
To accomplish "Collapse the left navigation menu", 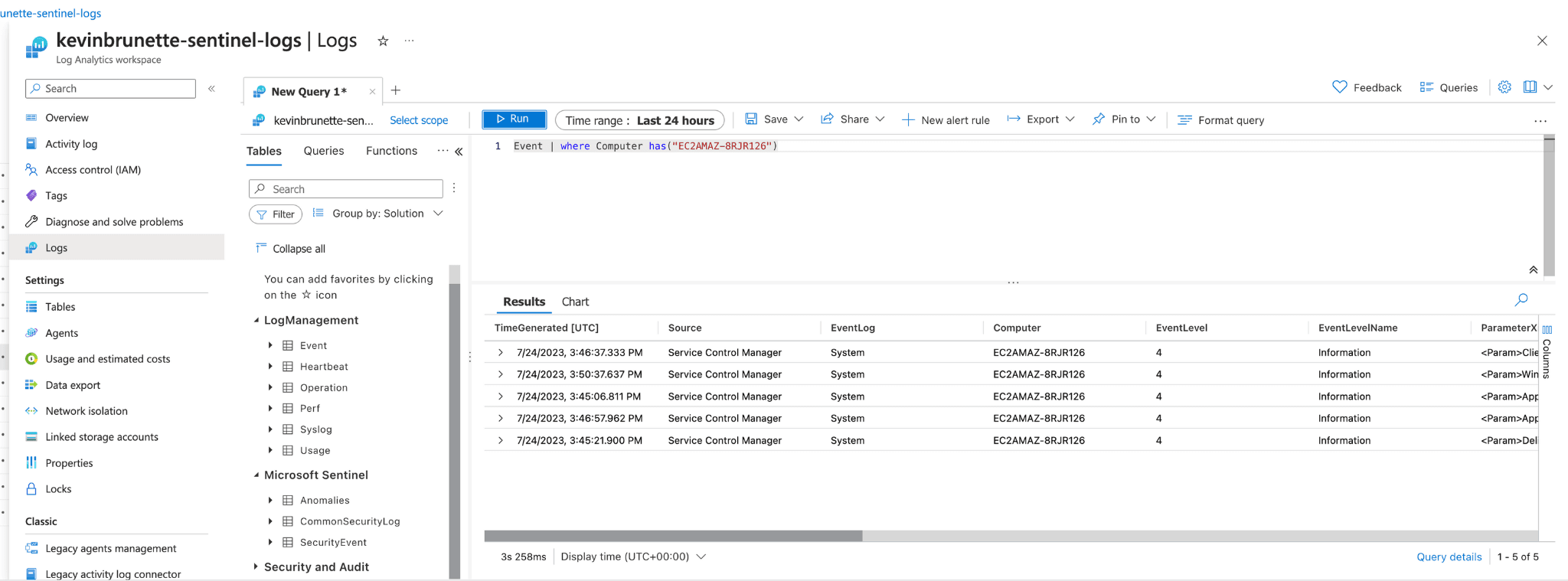I will 212,89.
